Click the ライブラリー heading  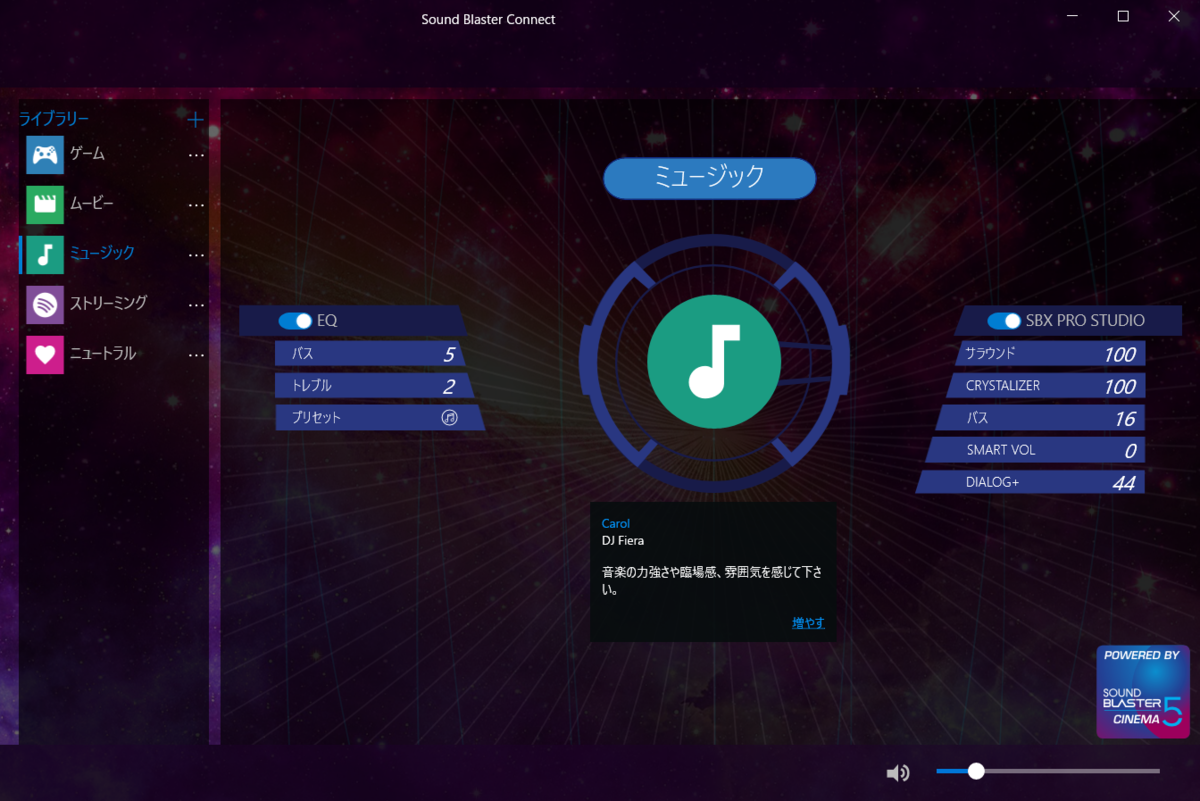coord(54,119)
